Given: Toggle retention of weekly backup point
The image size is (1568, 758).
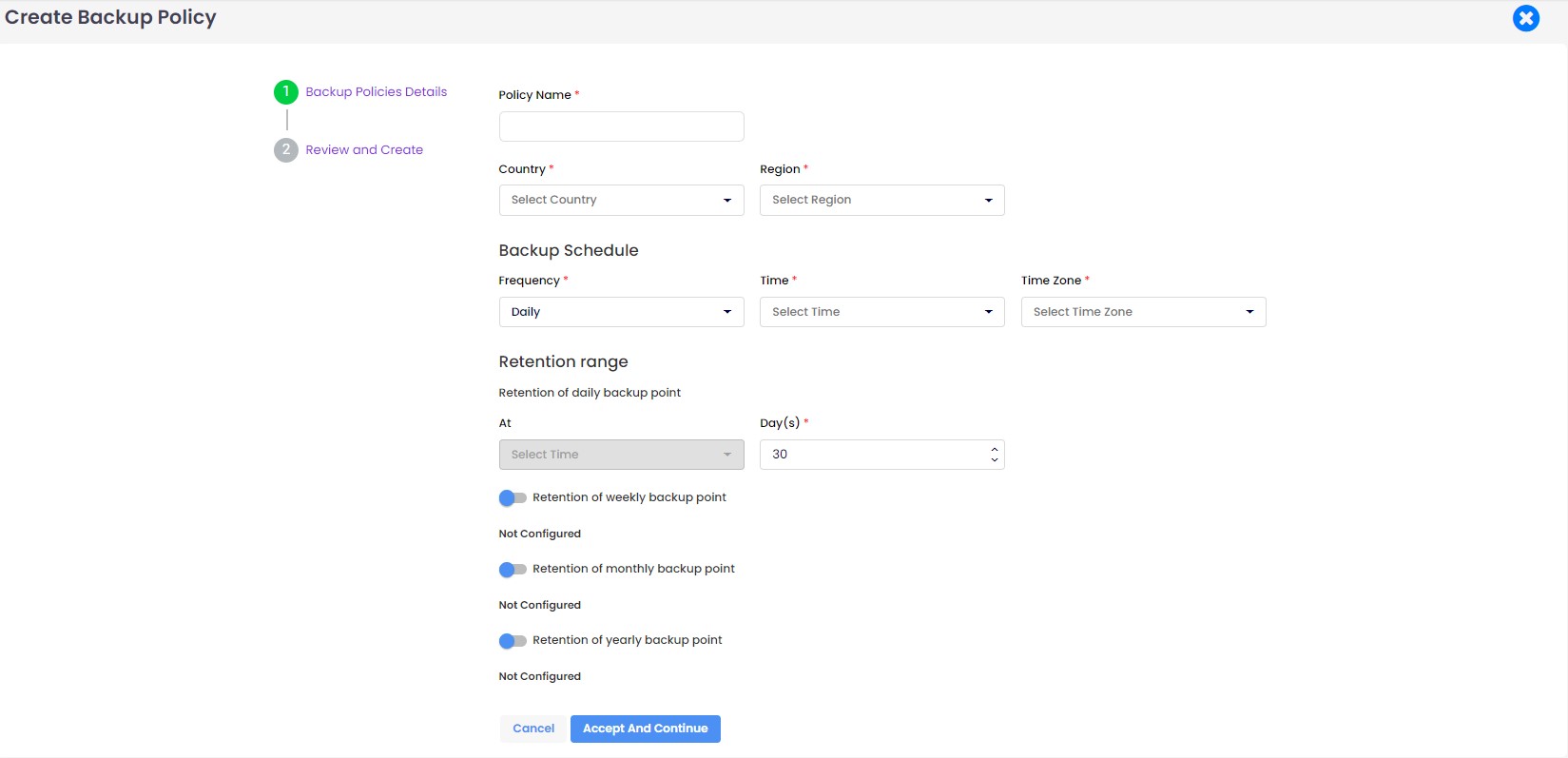Looking at the screenshot, I should click(x=513, y=498).
